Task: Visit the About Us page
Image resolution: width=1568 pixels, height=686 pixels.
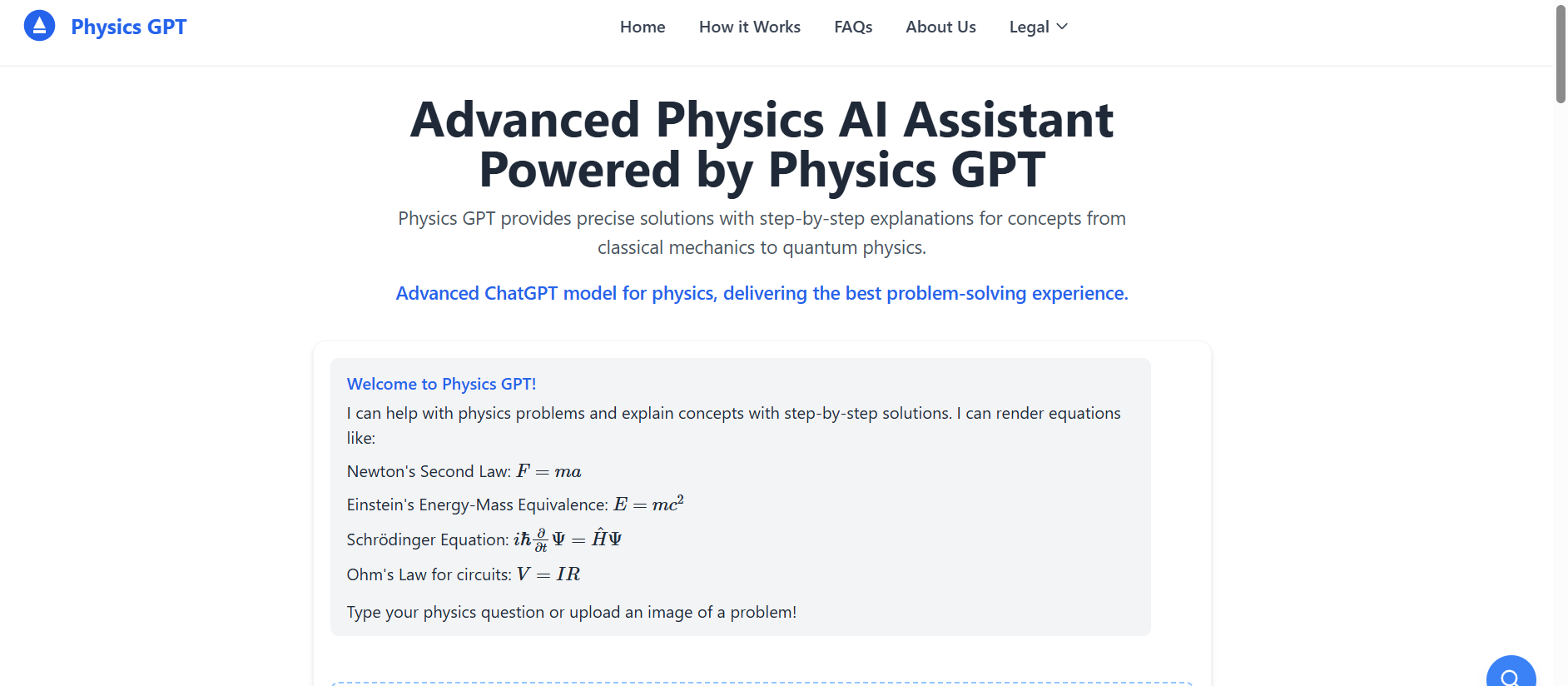Action: tap(940, 27)
